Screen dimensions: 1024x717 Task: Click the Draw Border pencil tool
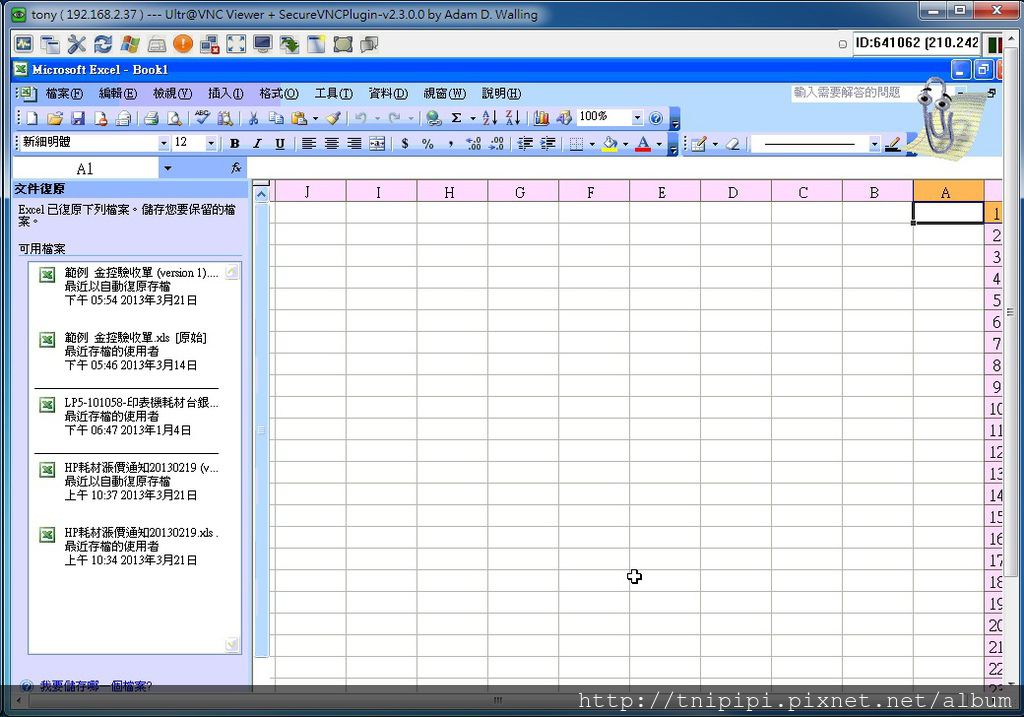click(698, 144)
